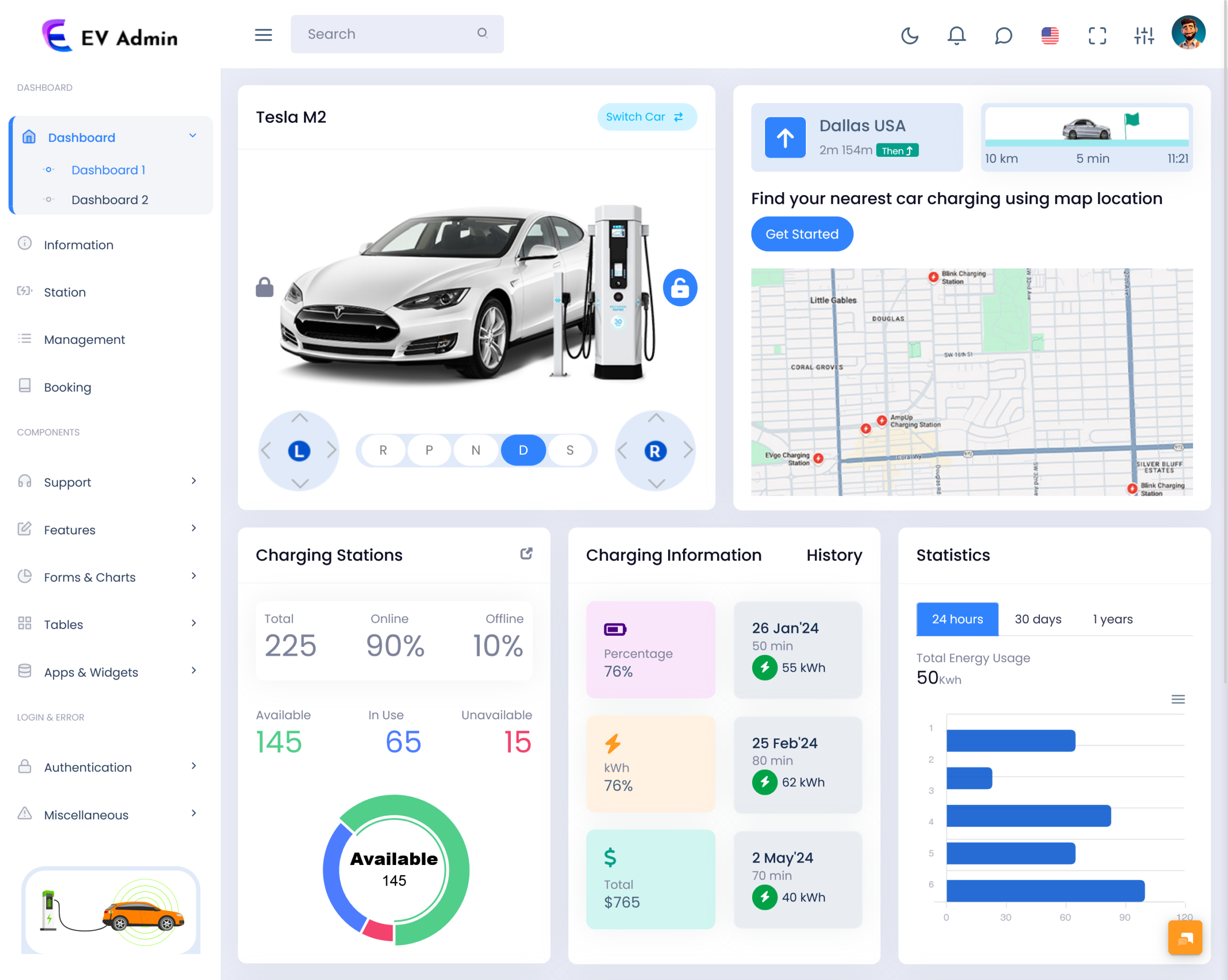Open Dashboard 1 in sidebar
The width and height of the screenshot is (1228, 980).
point(108,170)
